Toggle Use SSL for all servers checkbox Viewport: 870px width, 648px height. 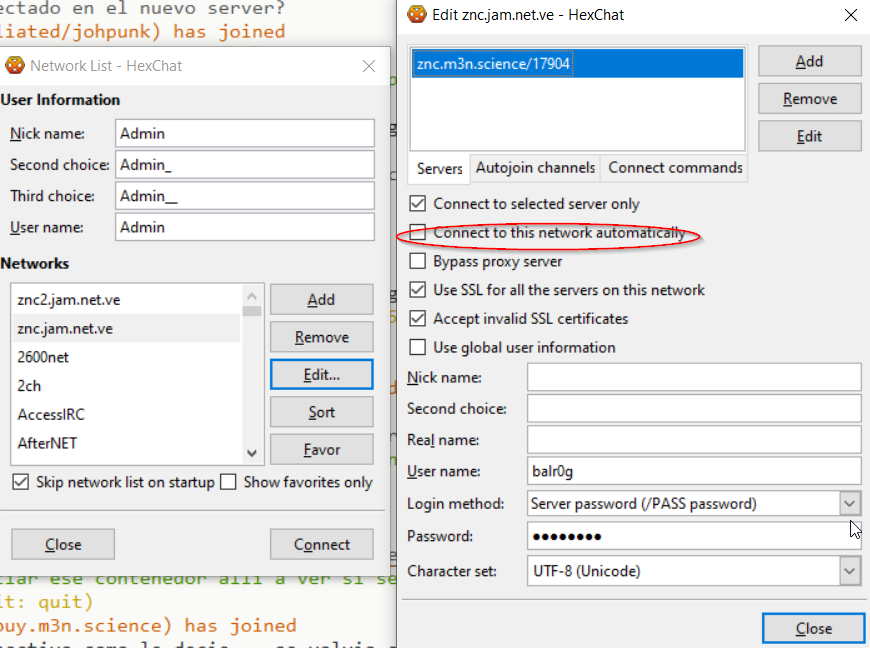pyautogui.click(x=417, y=290)
